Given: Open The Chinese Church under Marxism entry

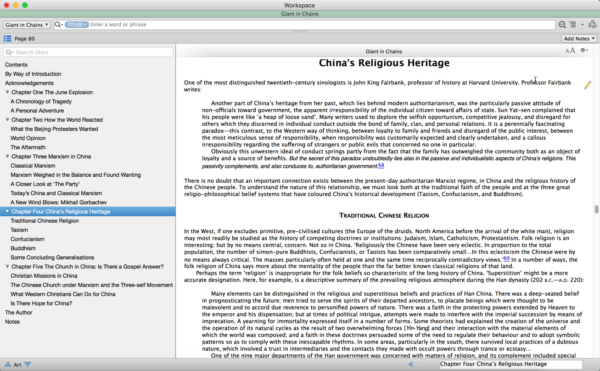Looking at the screenshot, I should click(91, 285).
